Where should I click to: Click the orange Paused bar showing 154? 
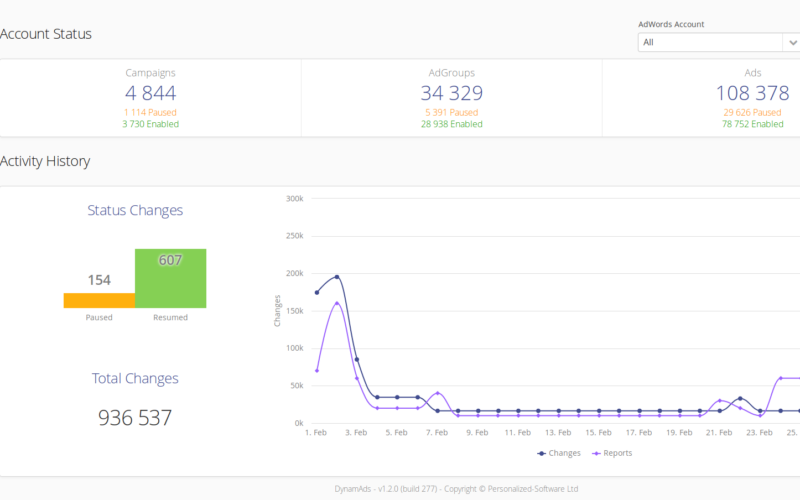pyautogui.click(x=99, y=301)
